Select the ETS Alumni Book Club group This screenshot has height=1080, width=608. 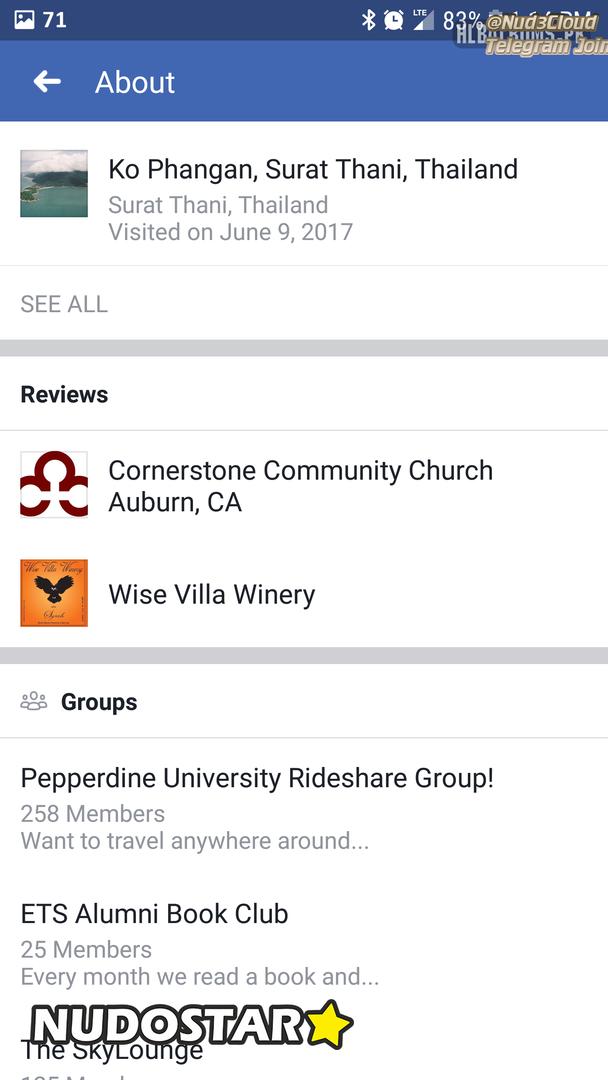pyautogui.click(x=154, y=914)
